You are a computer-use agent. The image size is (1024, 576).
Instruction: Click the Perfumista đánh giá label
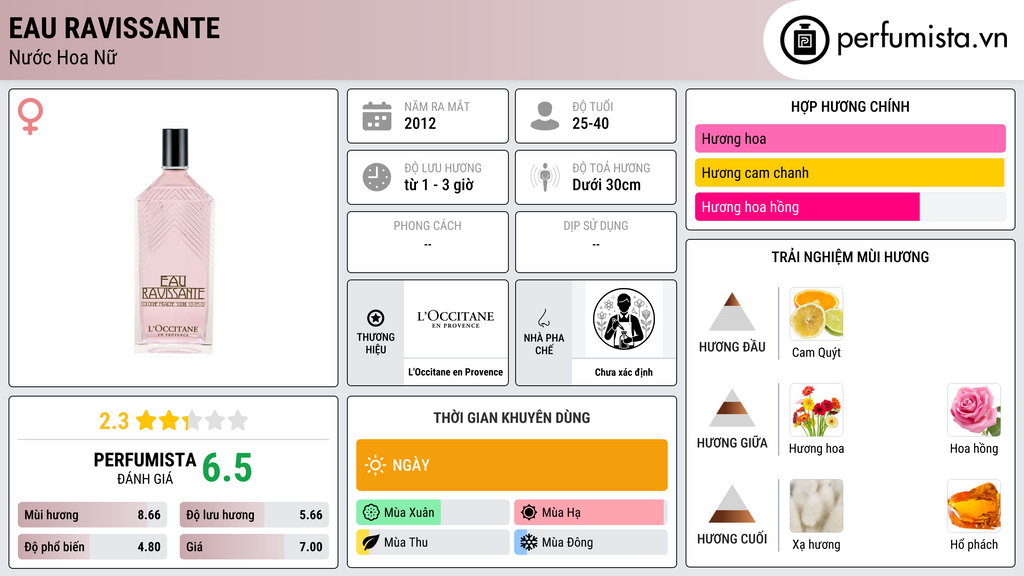145,468
